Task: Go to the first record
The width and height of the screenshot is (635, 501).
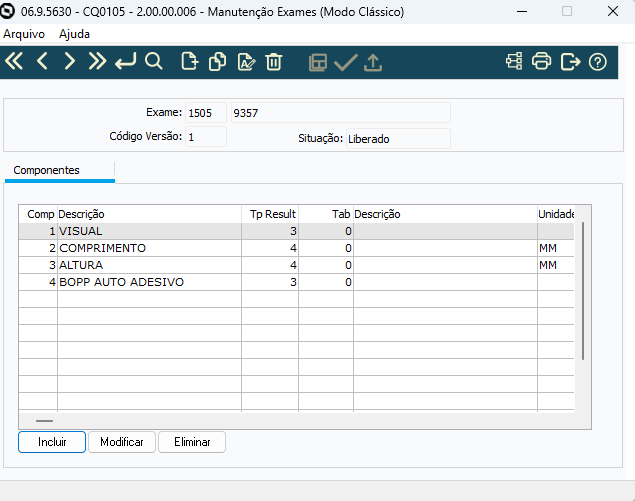Action: (x=14, y=62)
